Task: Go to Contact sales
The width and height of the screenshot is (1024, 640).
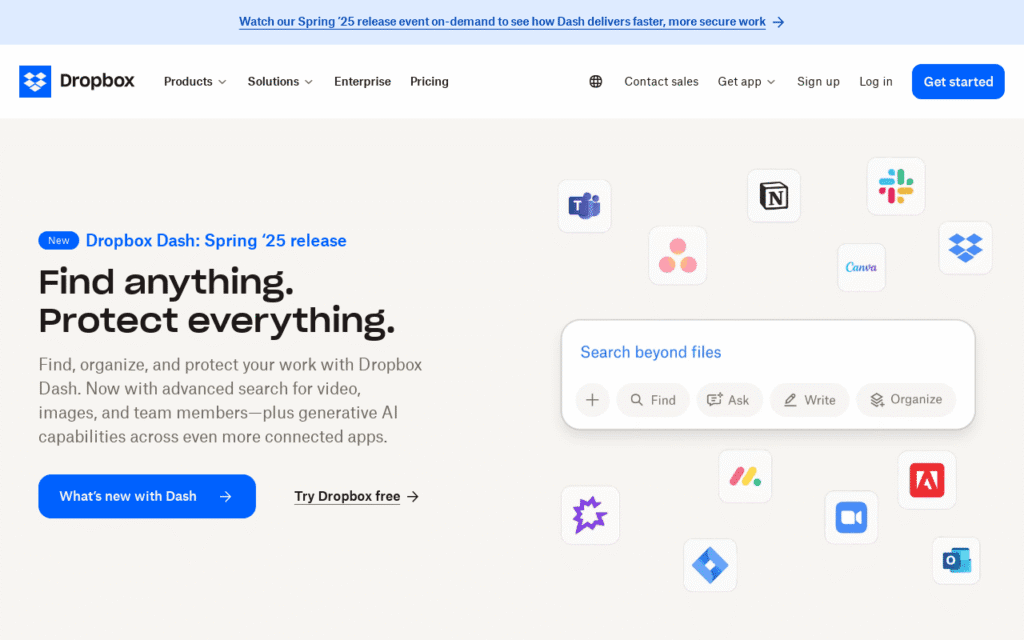Action: pos(661,82)
